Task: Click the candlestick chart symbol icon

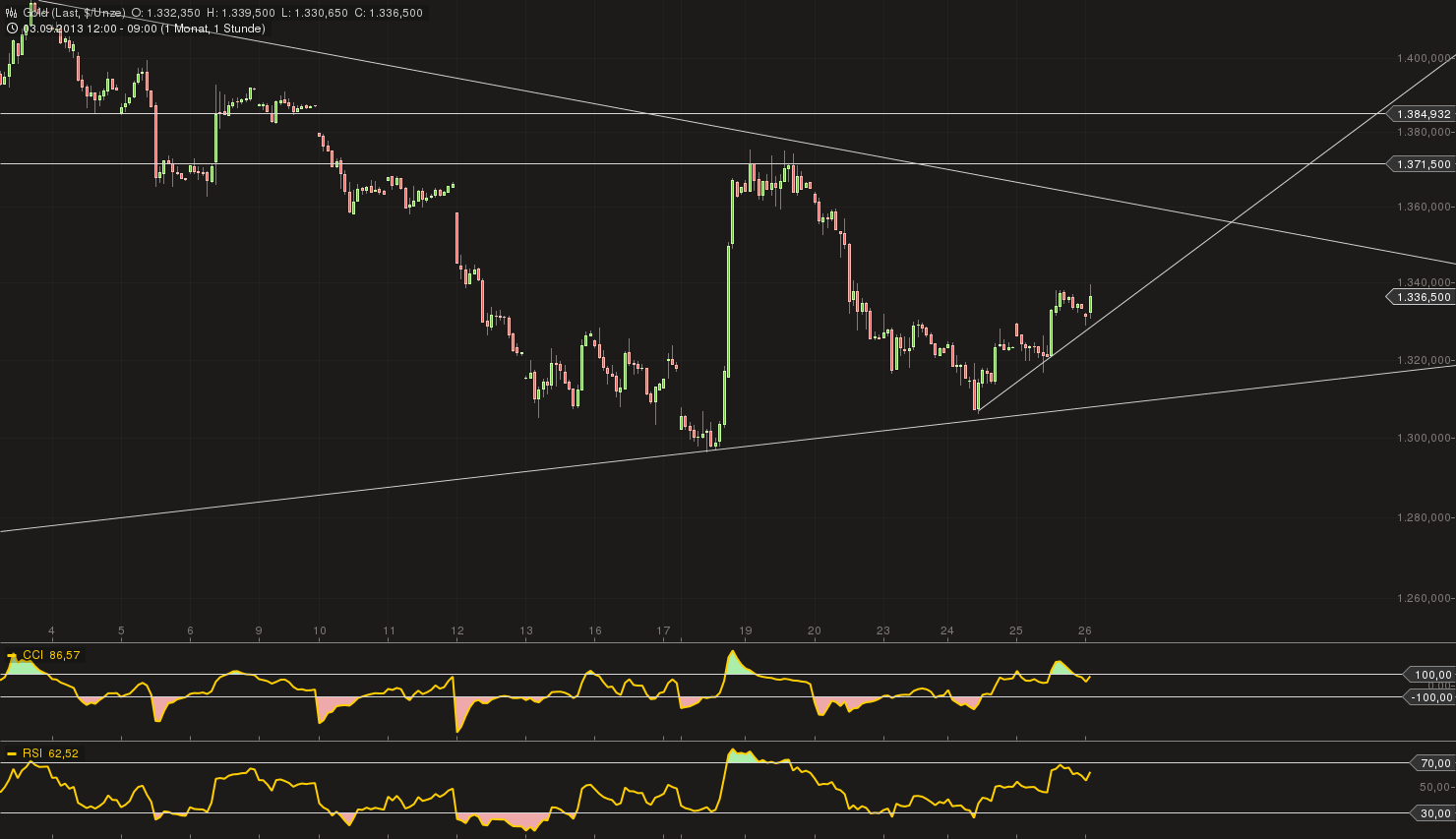Action: tap(10, 13)
